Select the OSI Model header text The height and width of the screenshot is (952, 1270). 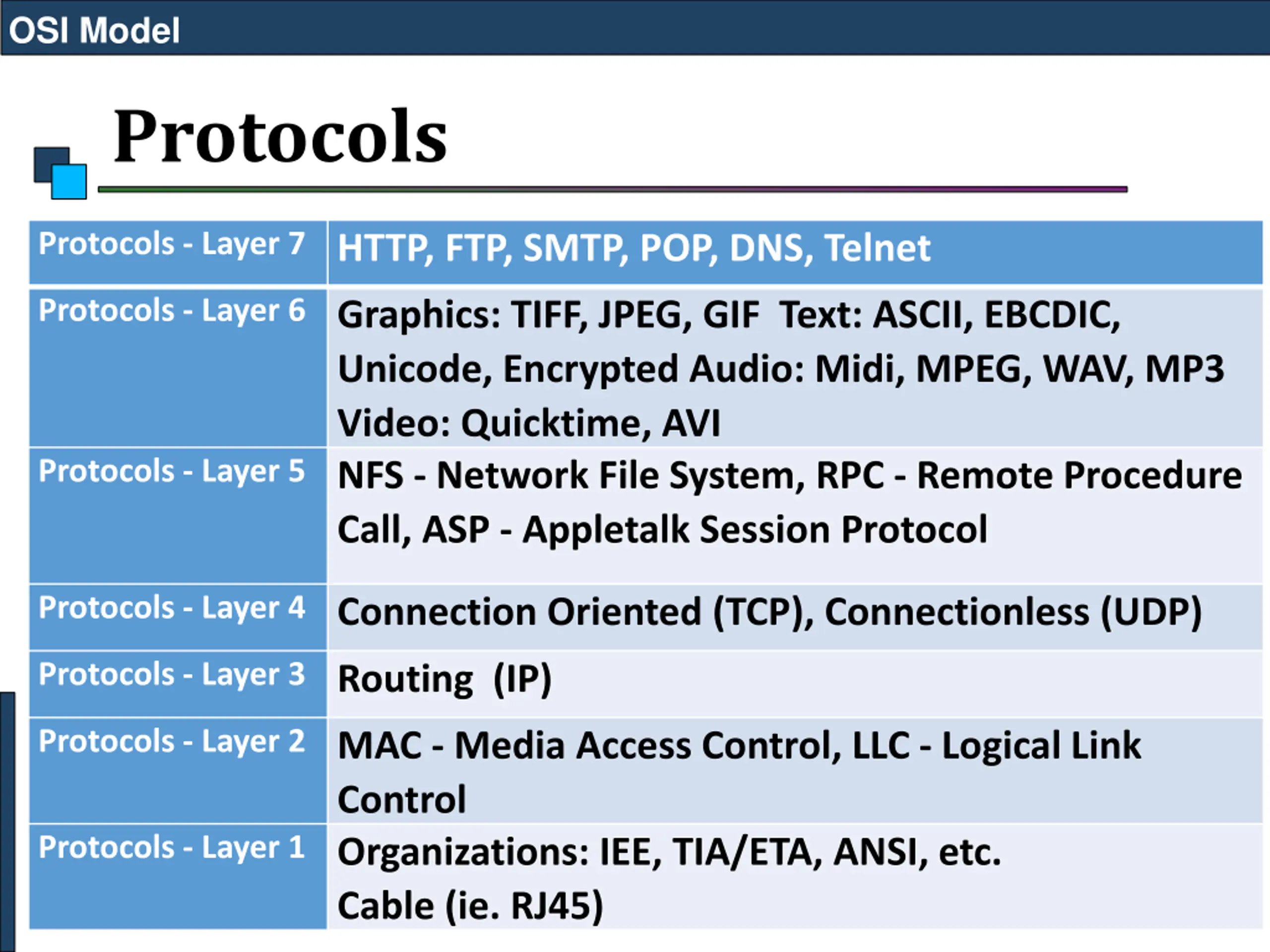click(94, 30)
